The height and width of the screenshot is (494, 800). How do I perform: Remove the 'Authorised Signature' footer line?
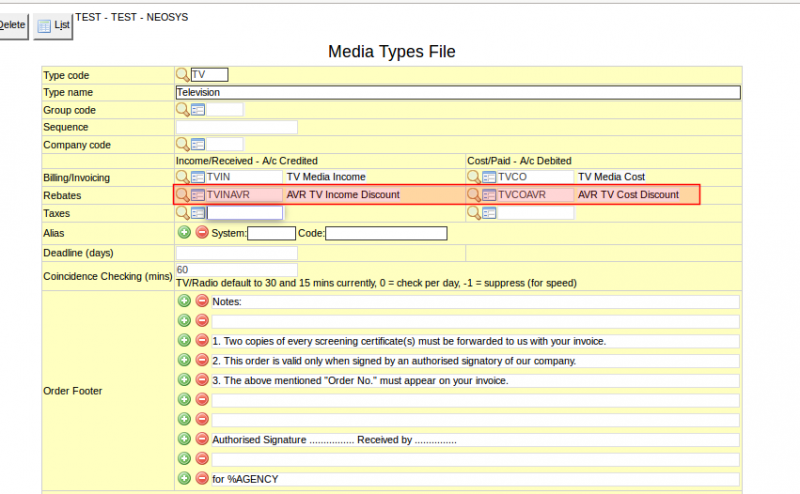tap(202, 438)
